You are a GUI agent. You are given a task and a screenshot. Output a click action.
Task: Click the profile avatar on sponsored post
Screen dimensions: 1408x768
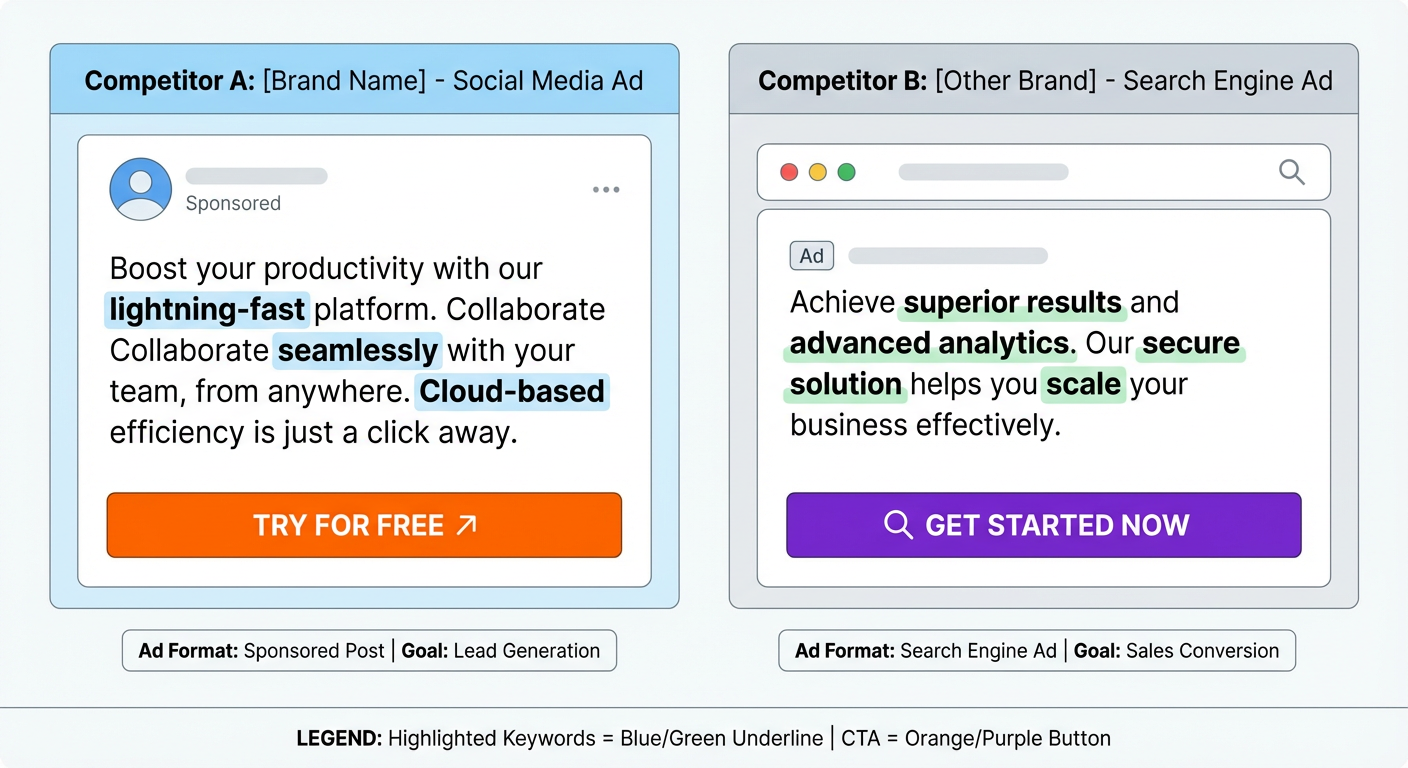pyautogui.click(x=140, y=189)
